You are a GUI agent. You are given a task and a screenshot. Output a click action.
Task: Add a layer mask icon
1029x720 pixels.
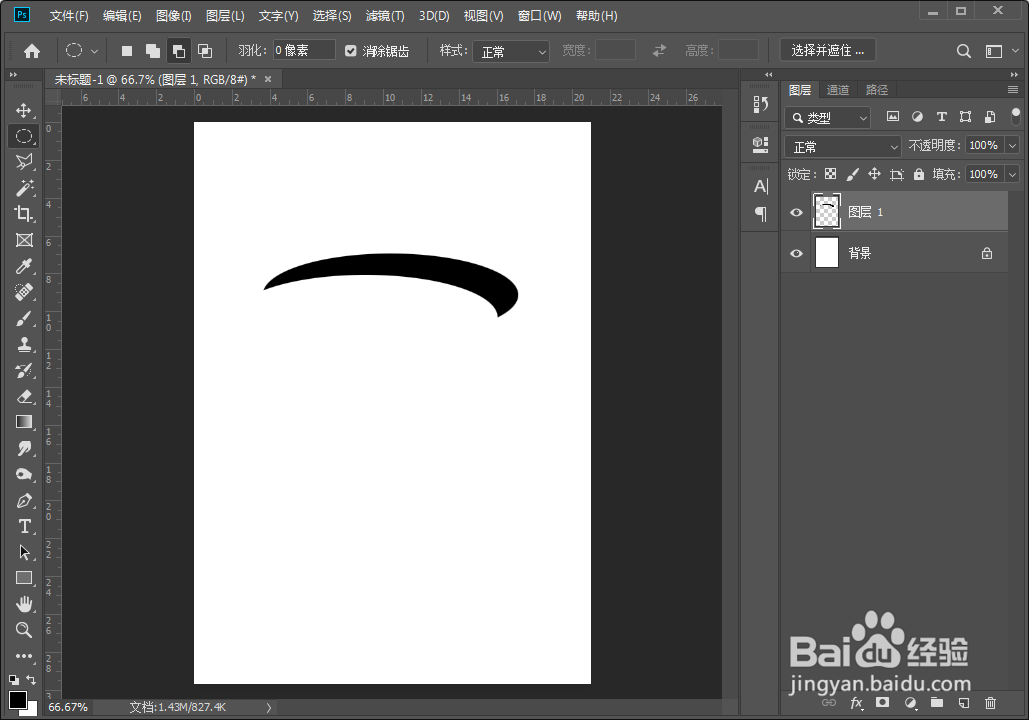(883, 703)
